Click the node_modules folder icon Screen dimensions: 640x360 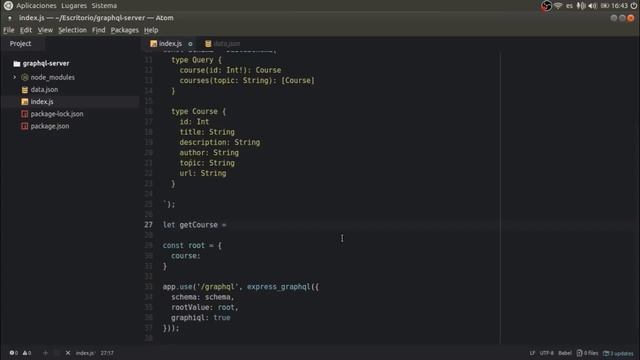25,77
